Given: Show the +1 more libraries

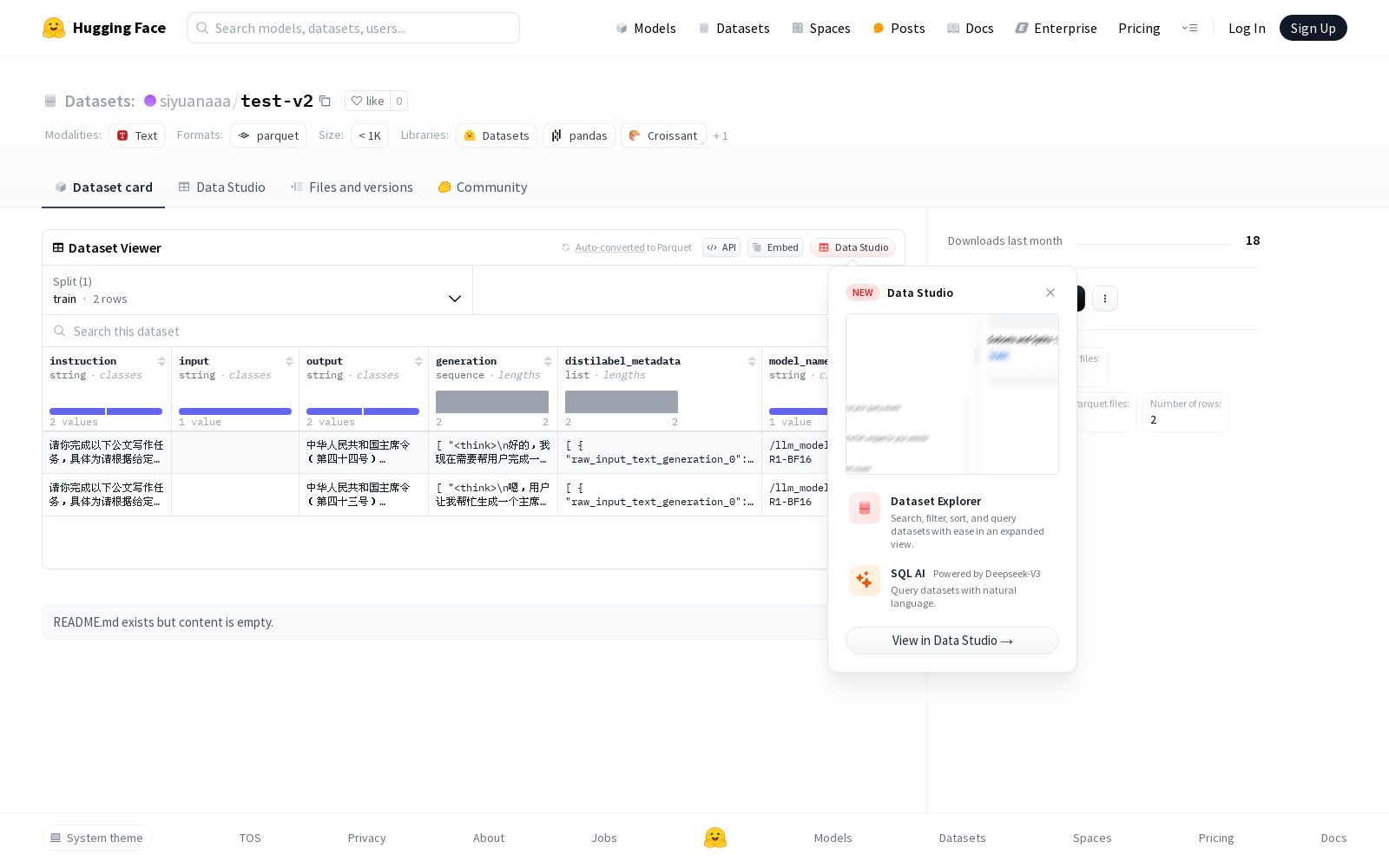Looking at the screenshot, I should click(721, 135).
